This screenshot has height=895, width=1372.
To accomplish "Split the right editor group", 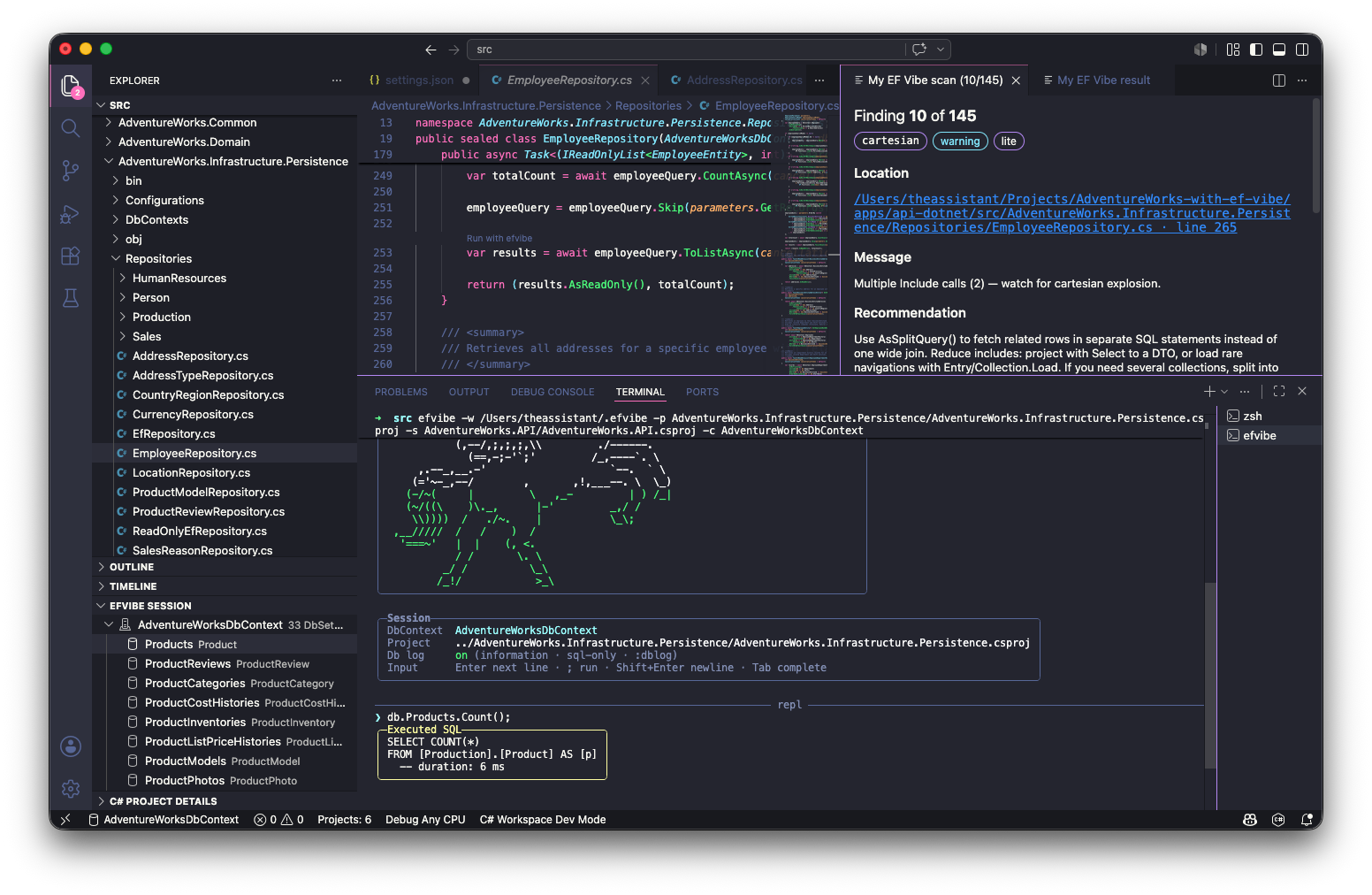I will 1278,80.
